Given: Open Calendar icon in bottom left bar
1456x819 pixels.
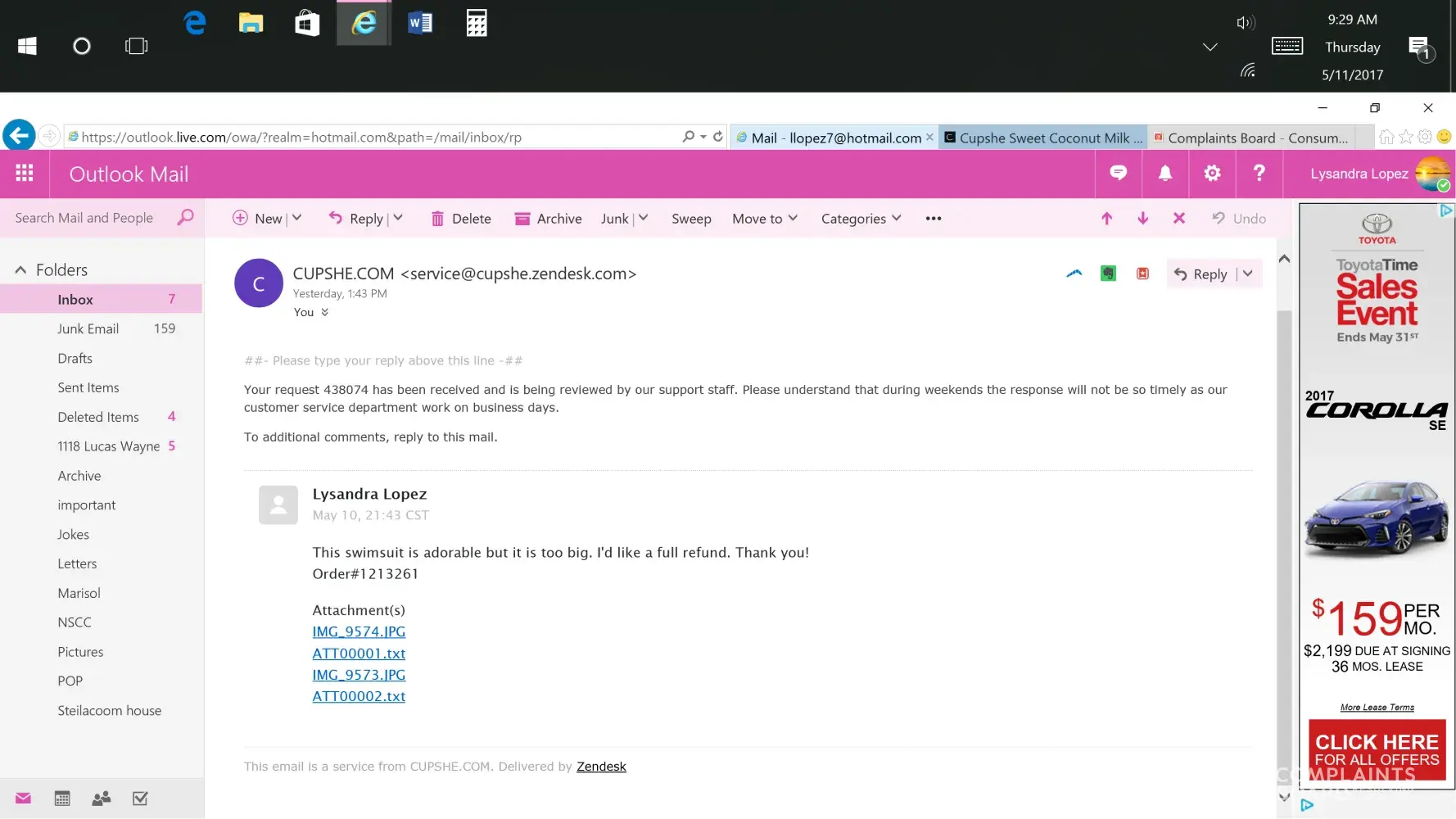Looking at the screenshot, I should point(62,799).
